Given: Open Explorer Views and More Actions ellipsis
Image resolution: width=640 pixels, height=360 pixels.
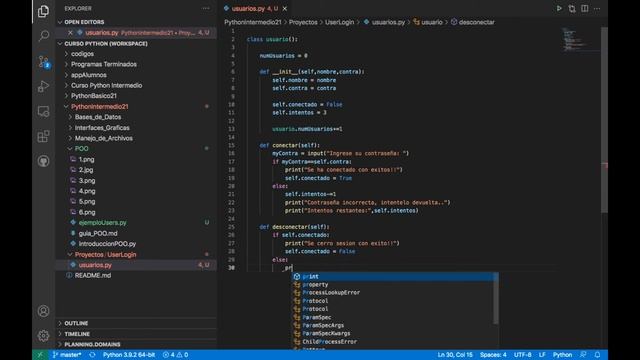Looking at the screenshot, I should coord(206,9).
